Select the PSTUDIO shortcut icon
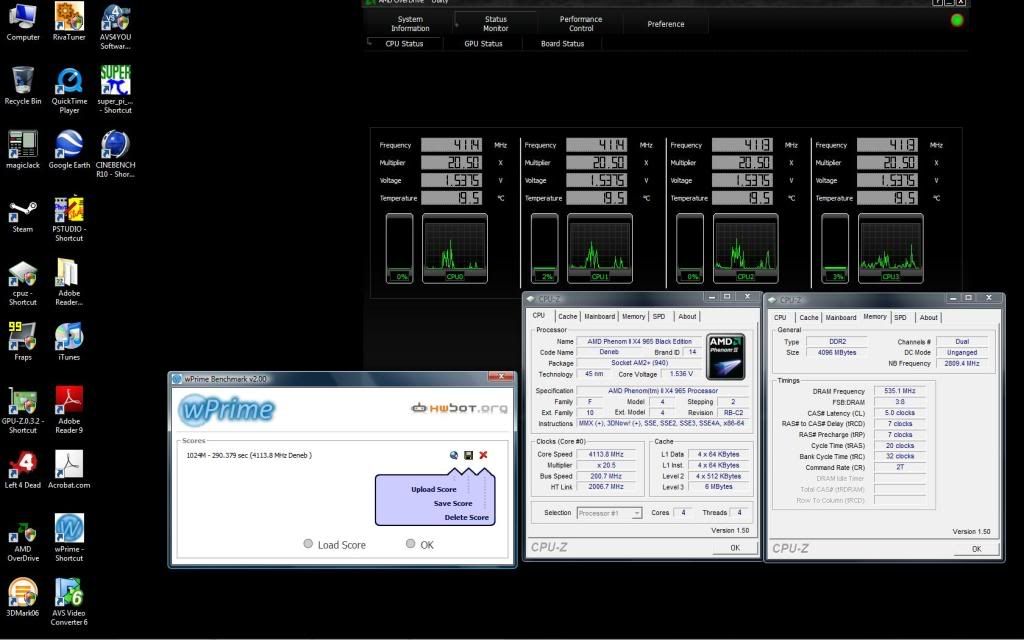1024x640 pixels. tap(69, 218)
